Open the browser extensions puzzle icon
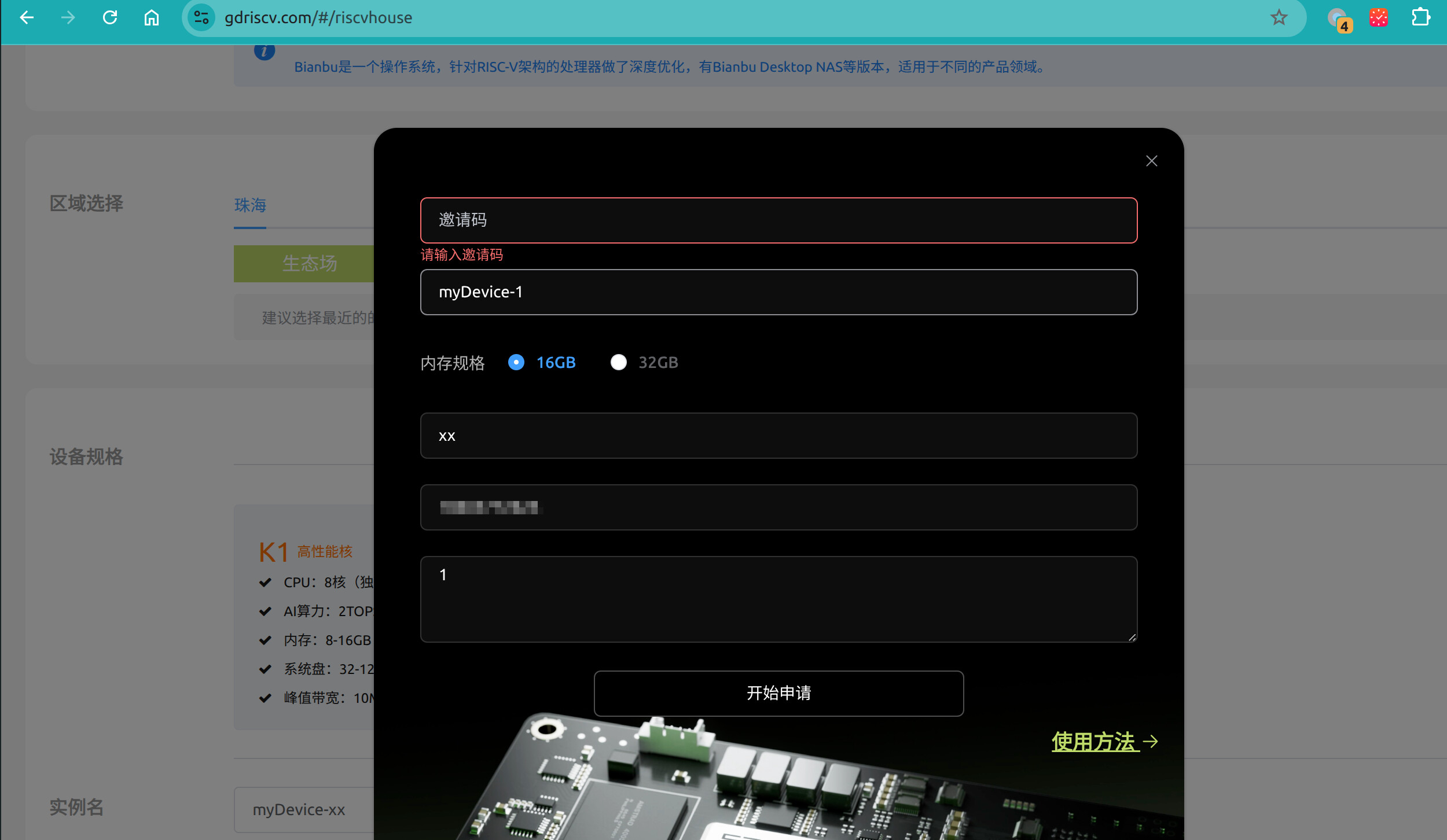The image size is (1447, 840). [1420, 17]
